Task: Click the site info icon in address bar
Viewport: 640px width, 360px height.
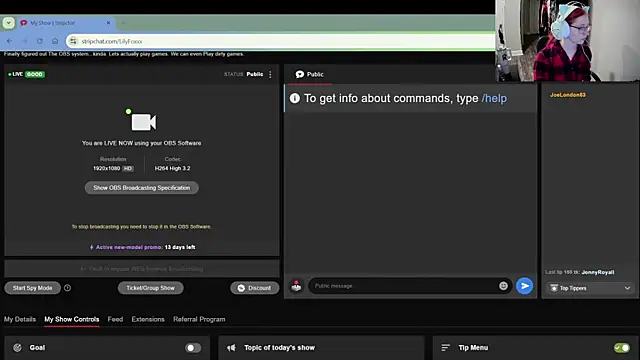Action: [73, 41]
